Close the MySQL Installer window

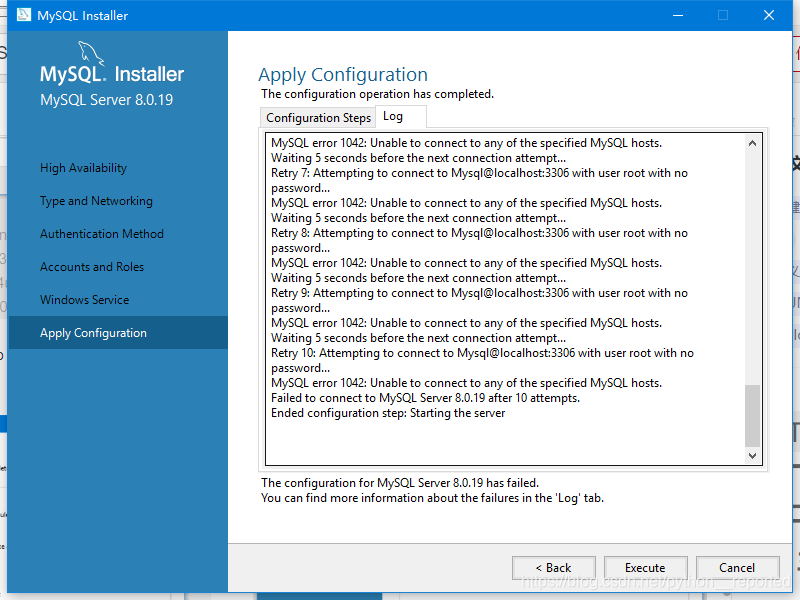[x=769, y=15]
